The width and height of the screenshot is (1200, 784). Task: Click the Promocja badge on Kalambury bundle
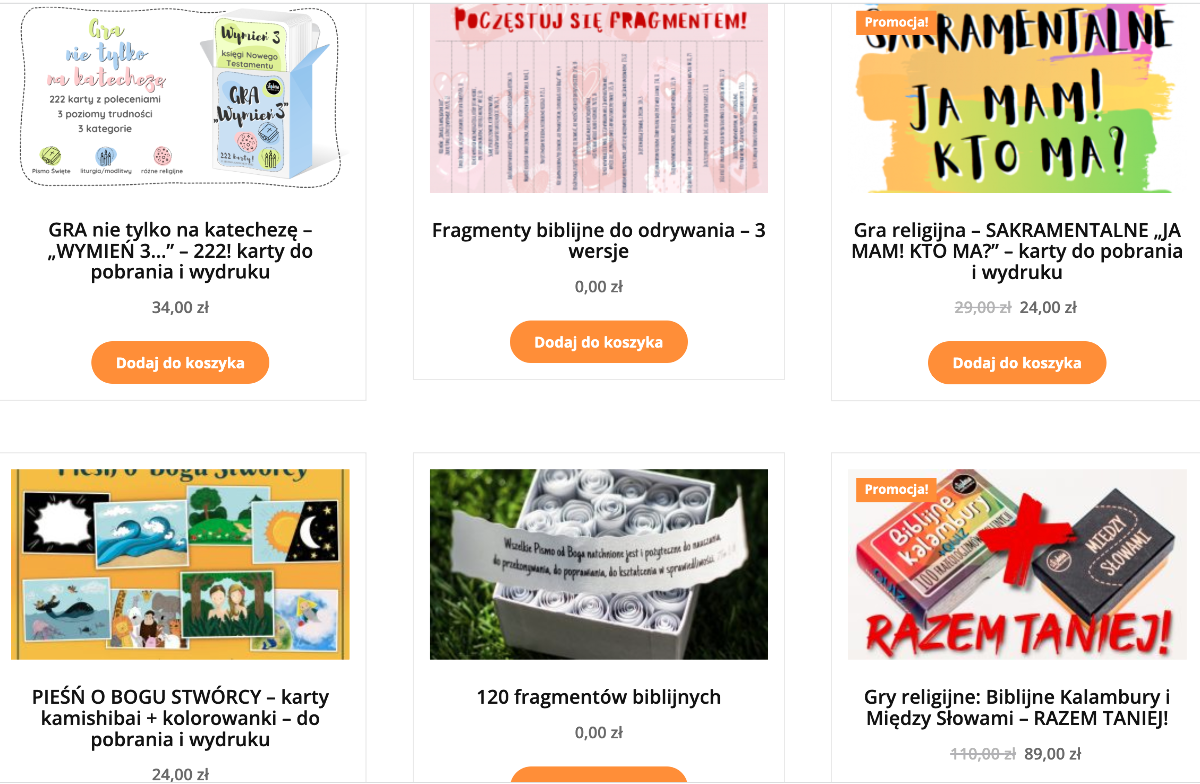(x=896, y=489)
